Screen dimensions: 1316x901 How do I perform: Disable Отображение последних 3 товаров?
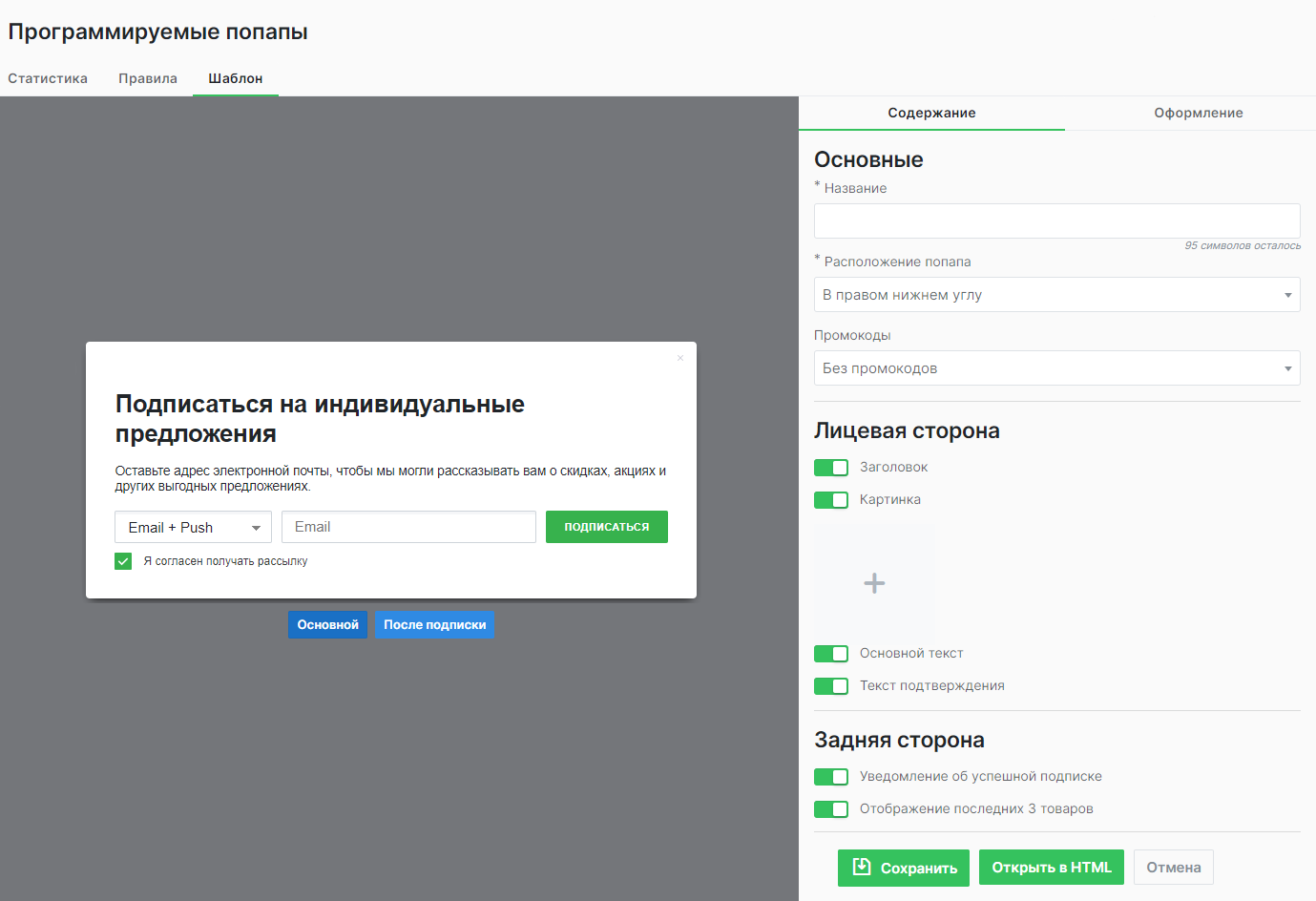830,808
